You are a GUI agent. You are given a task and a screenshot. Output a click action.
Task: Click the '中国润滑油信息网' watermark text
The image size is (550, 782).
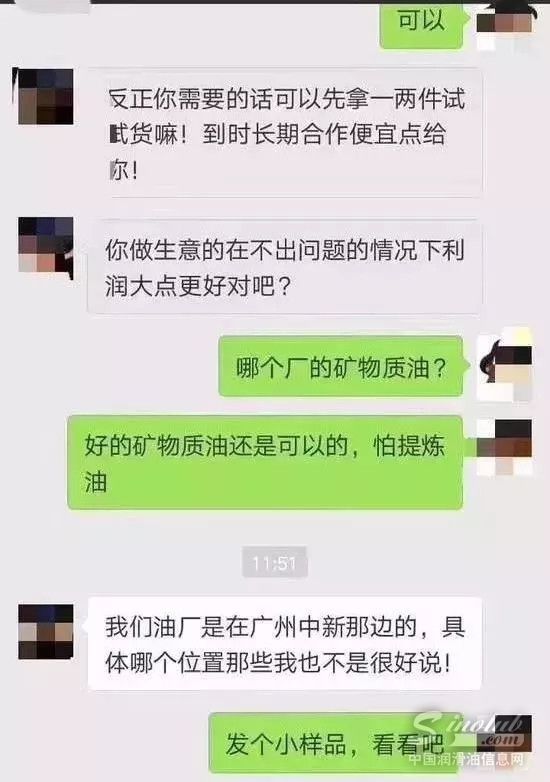pos(467,759)
